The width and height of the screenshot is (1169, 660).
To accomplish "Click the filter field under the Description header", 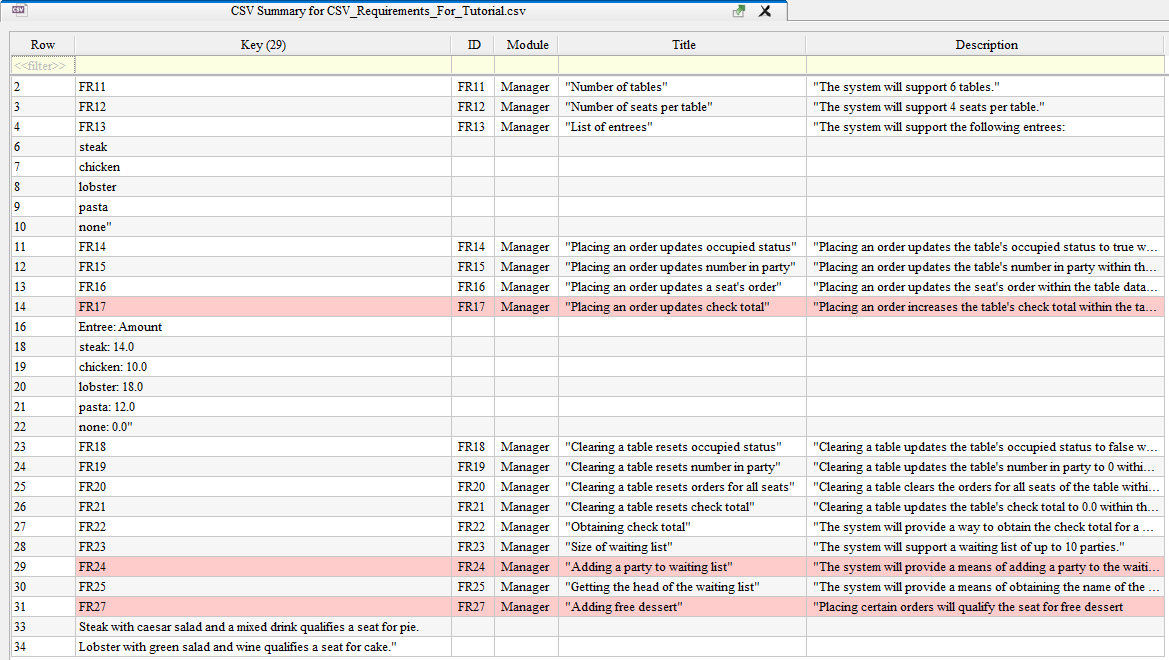I will tap(986, 64).
